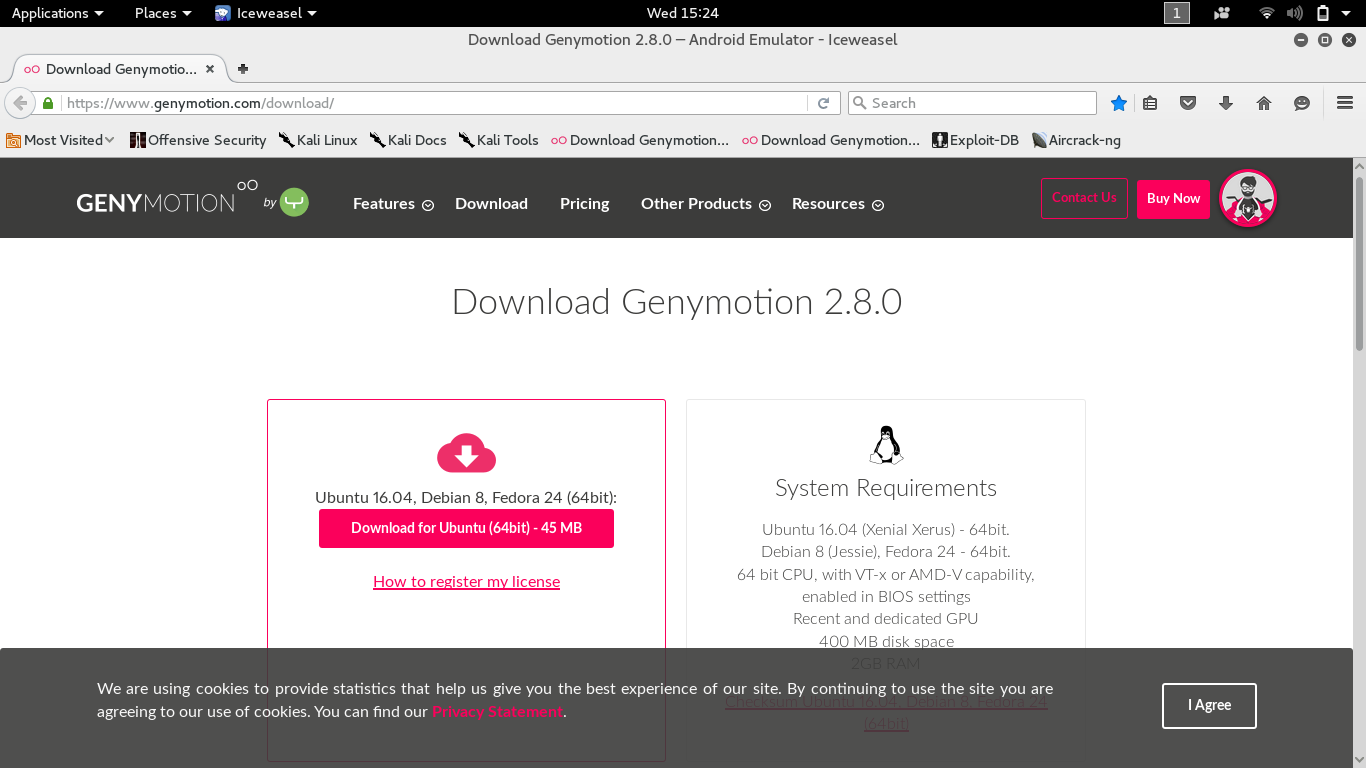Screen dimensions: 1366x768
Task: Click the search magnifier icon
Action: click(860, 103)
